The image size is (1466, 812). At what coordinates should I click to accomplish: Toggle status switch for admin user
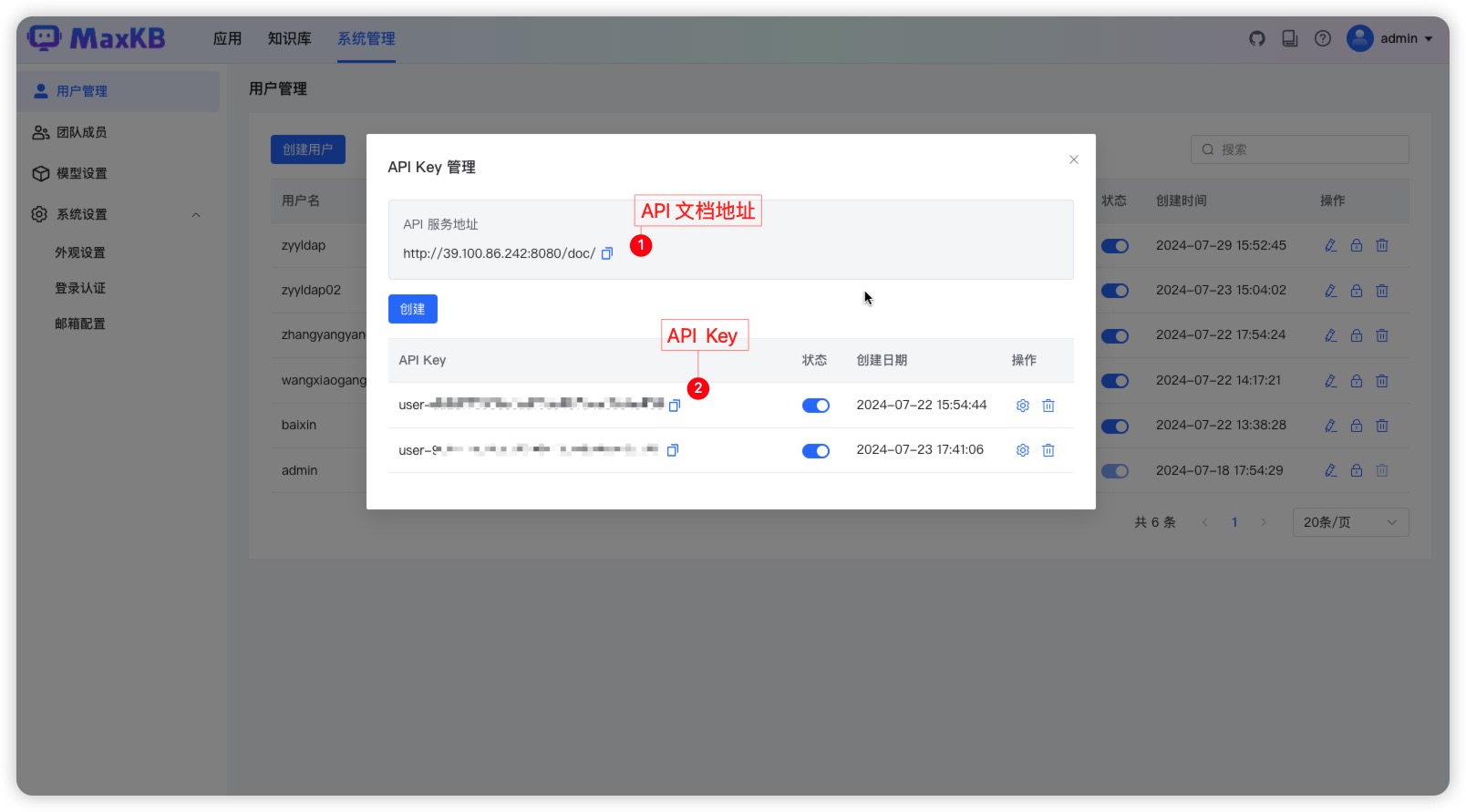(1115, 471)
